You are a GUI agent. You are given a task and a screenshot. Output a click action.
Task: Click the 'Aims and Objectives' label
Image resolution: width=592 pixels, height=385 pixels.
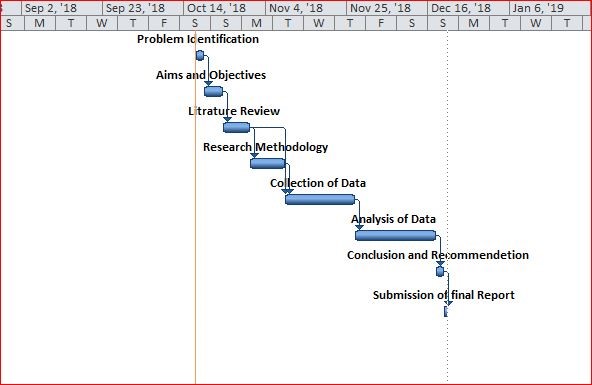pos(211,75)
